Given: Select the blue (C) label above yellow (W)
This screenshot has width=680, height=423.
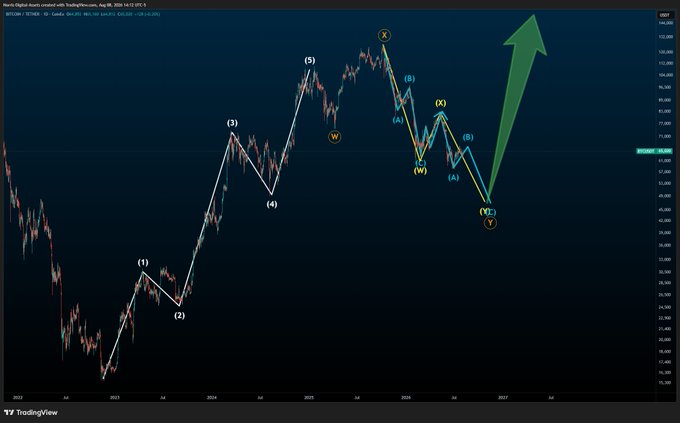Looking at the screenshot, I should 420,163.
